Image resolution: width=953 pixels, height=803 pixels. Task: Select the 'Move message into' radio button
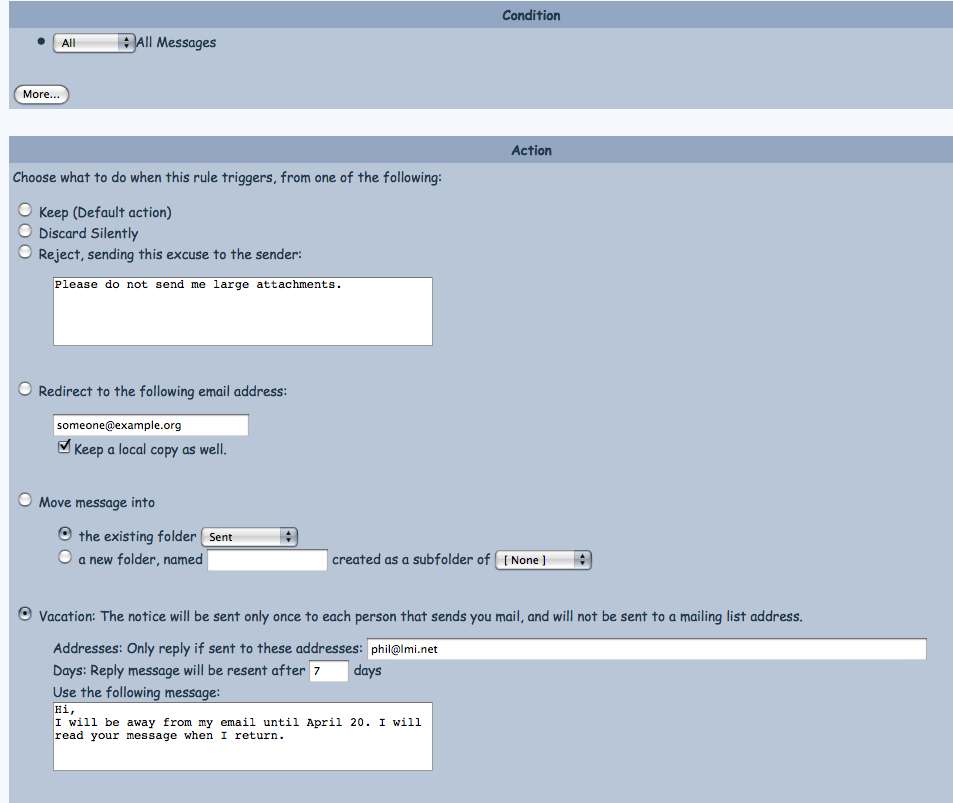tap(25, 500)
